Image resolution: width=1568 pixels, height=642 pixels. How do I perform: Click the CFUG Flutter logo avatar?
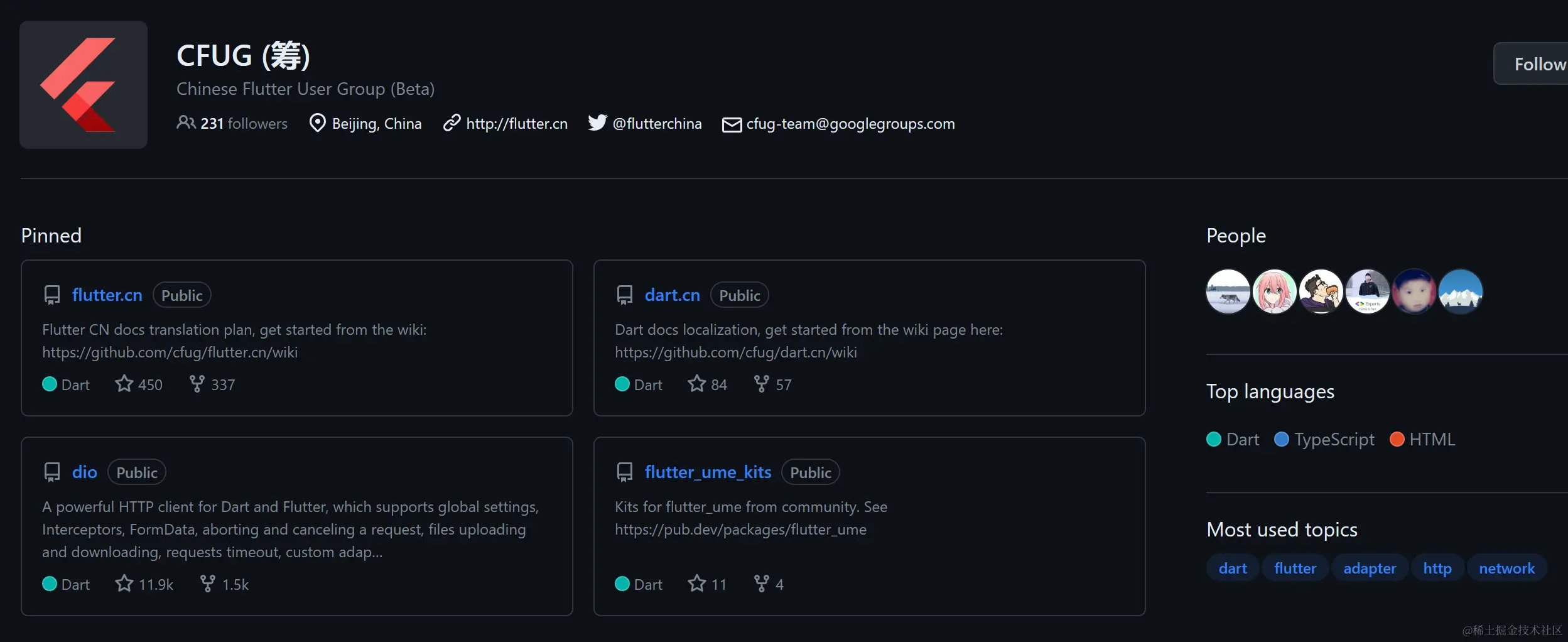pyautogui.click(x=84, y=85)
